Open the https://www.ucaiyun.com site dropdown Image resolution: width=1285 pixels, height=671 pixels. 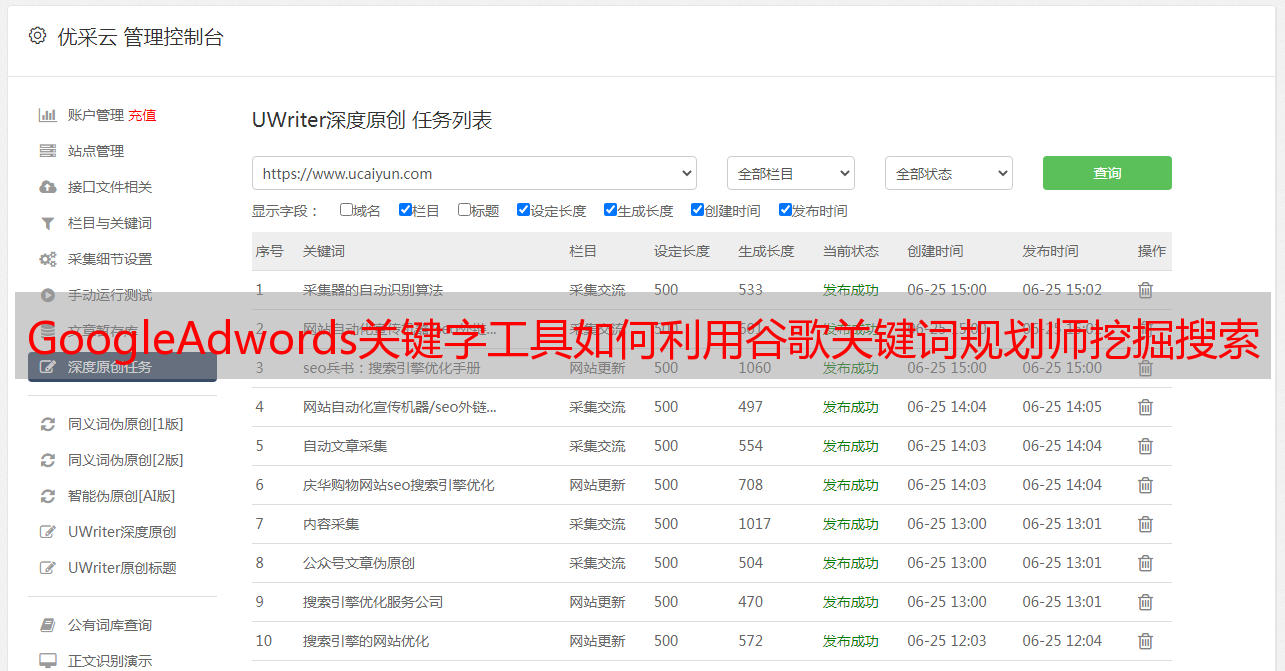pos(474,173)
